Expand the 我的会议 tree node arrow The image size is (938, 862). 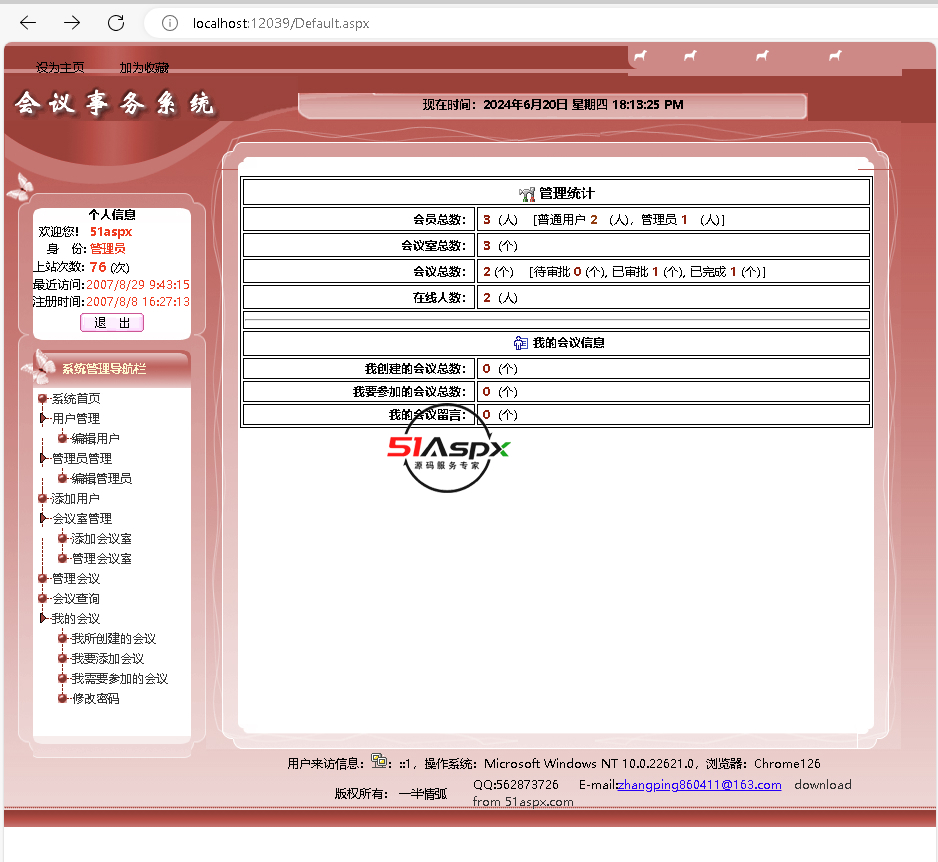click(x=43, y=618)
